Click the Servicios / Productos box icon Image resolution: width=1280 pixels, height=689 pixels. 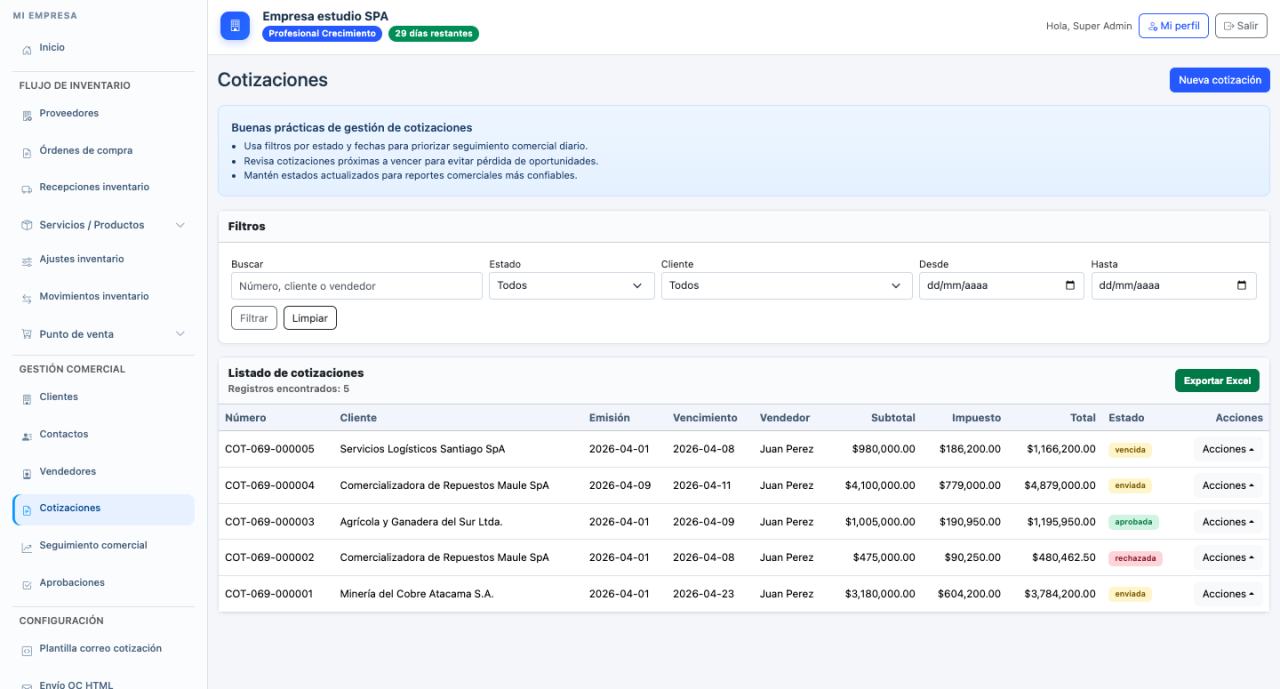click(27, 225)
